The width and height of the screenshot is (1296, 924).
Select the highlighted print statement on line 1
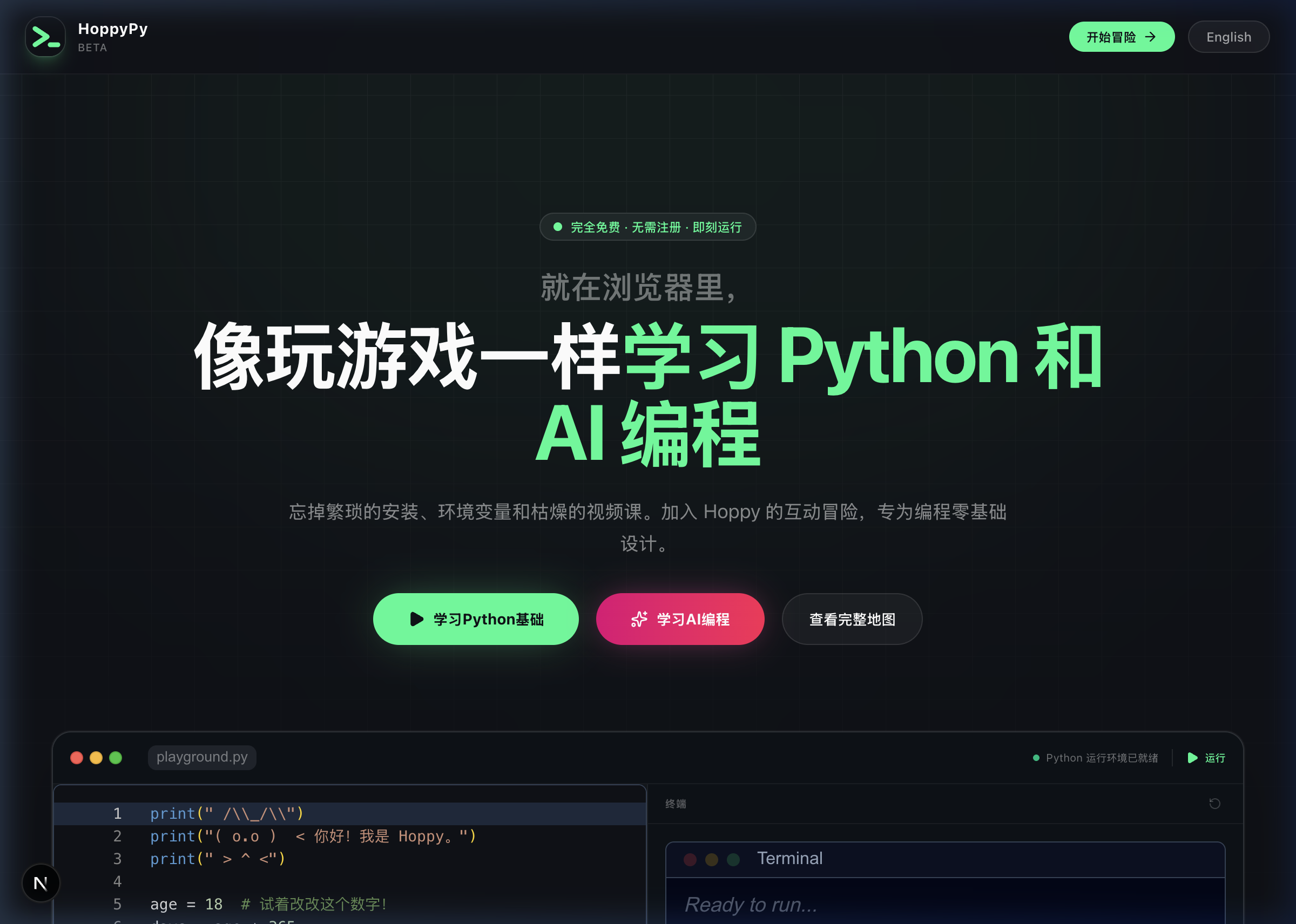226,813
